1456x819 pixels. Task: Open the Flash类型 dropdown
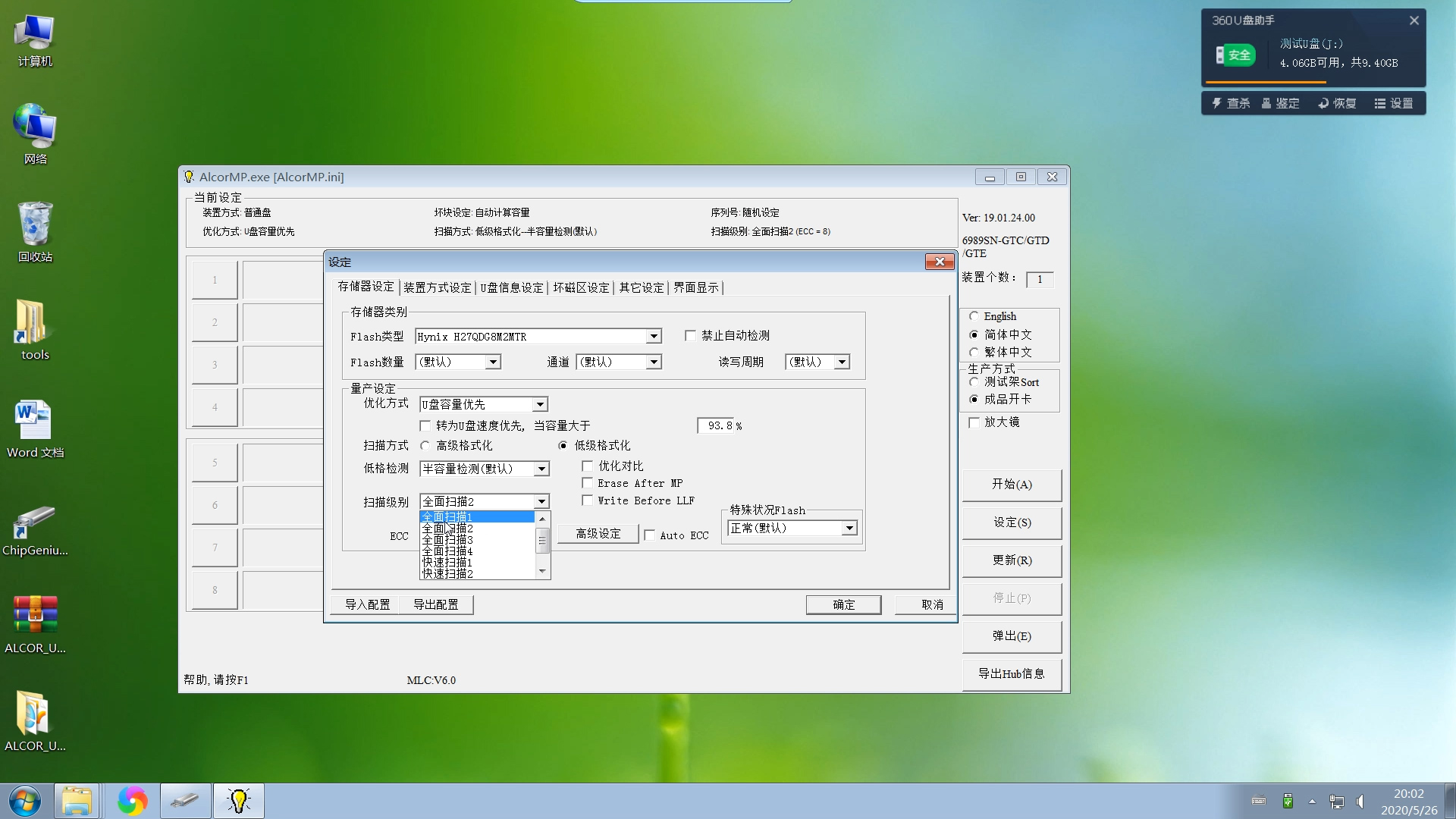tap(652, 336)
